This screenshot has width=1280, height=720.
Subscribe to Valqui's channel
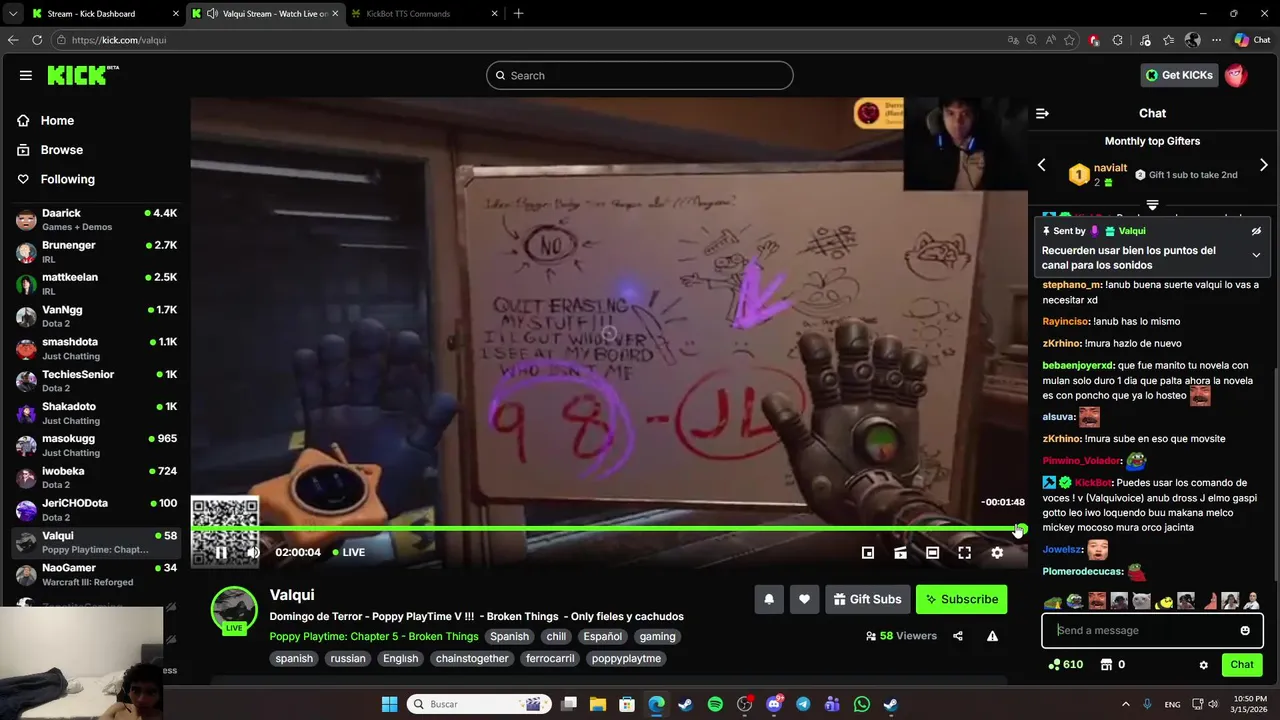961,599
